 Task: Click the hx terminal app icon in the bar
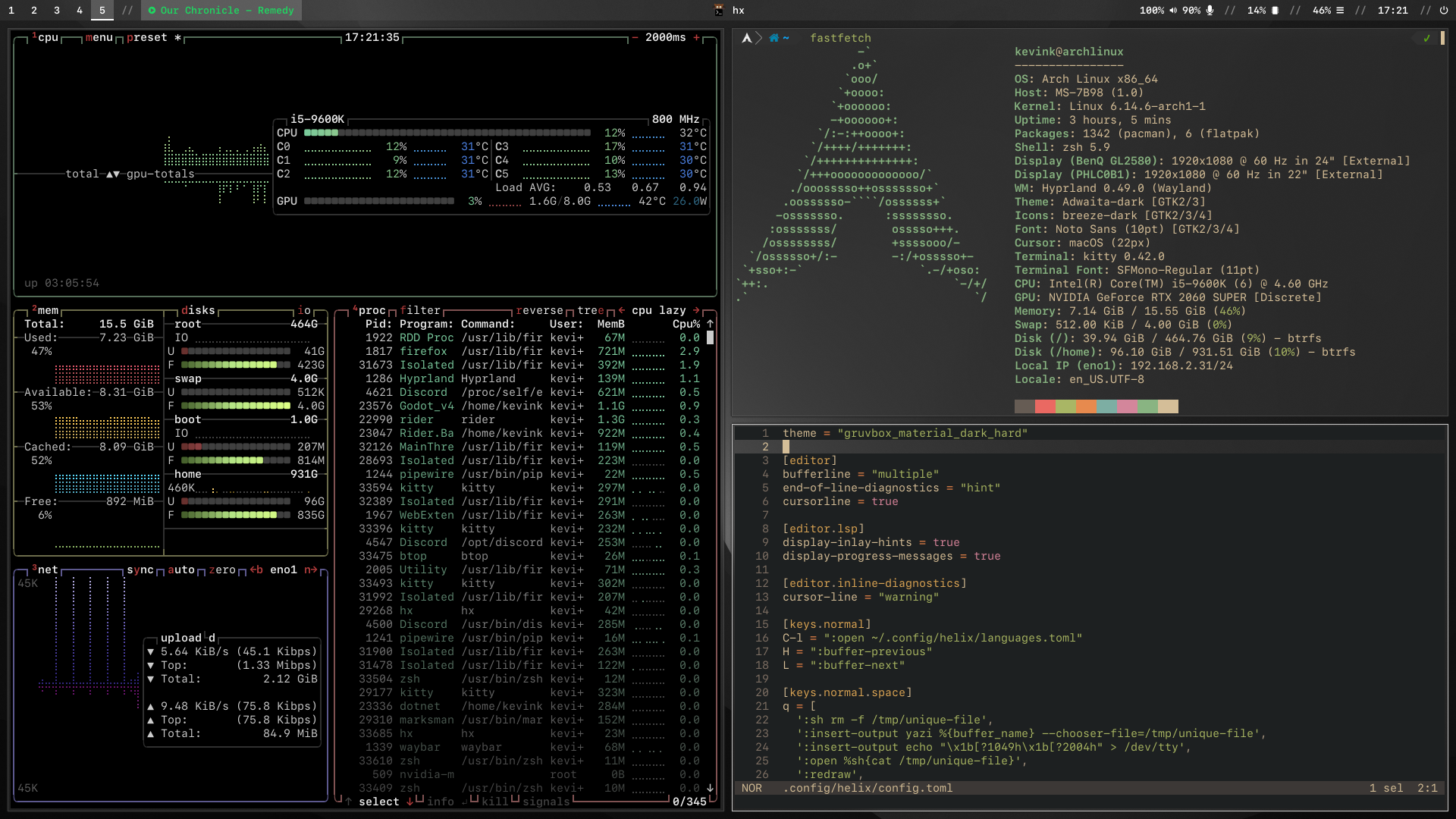[719, 11]
